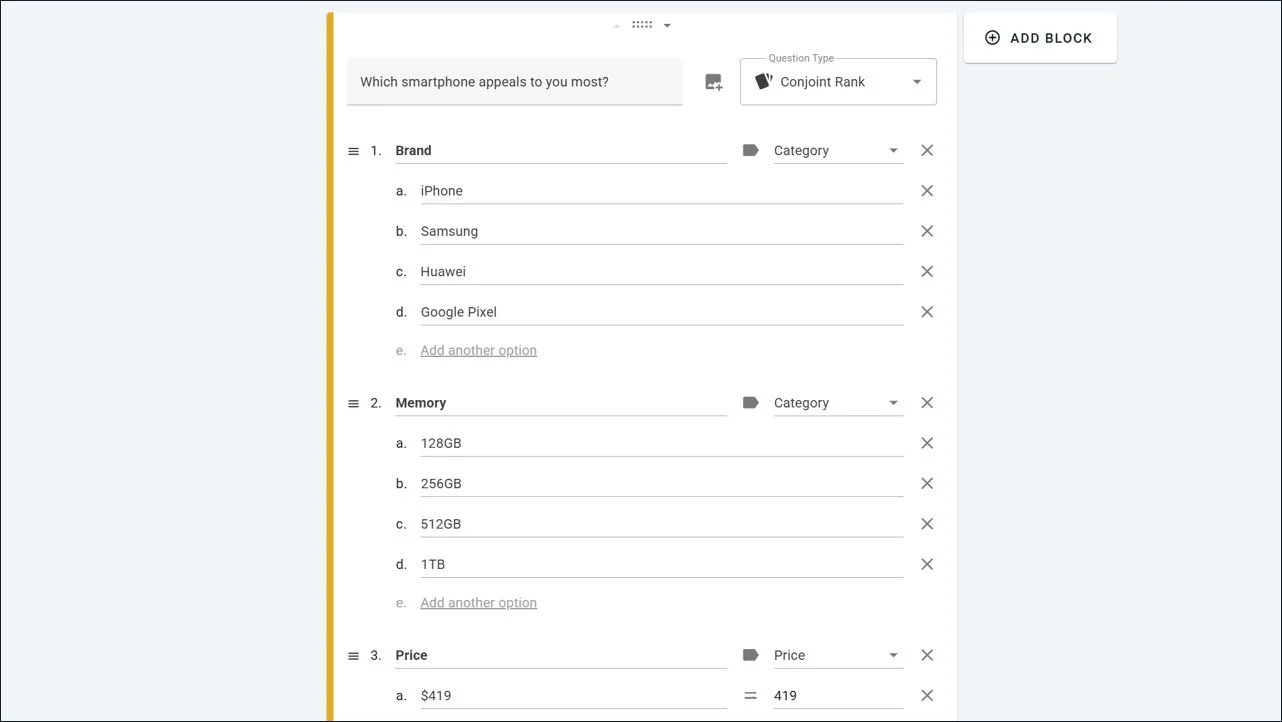Remove the 512GB option
This screenshot has height=722, width=1282.
point(927,524)
